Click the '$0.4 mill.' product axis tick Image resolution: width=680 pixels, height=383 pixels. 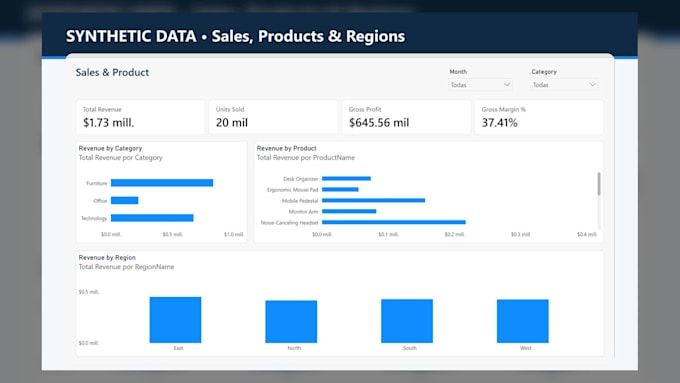(587, 234)
